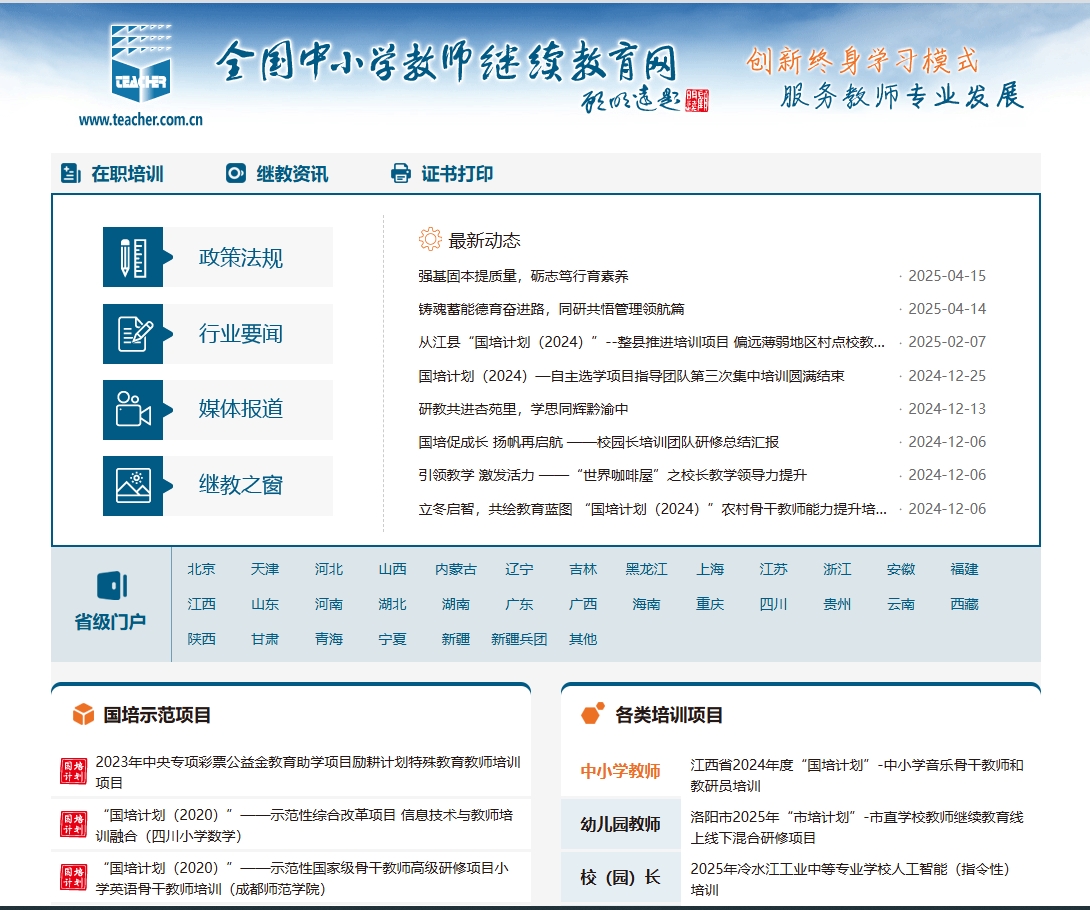
Task: Go to the 陕西 provincial portal
Action: (201, 639)
